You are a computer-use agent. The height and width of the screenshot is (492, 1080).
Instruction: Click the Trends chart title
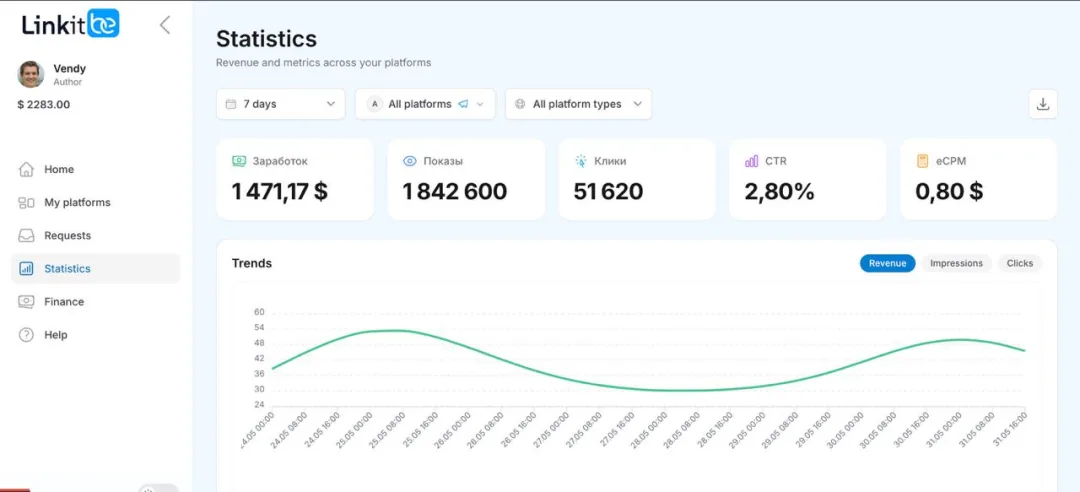click(x=252, y=263)
